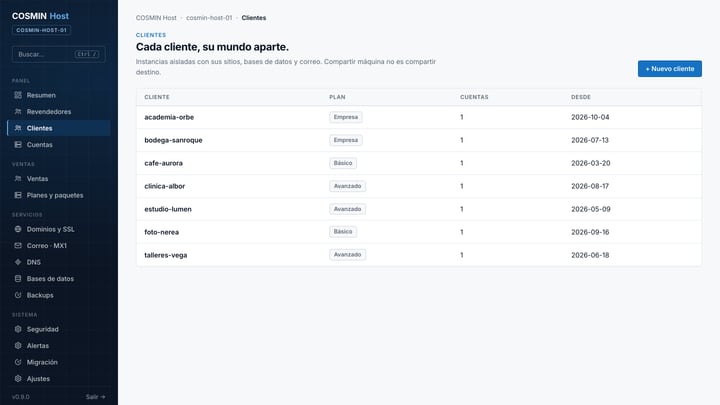Click date 2026-10-04
The height and width of the screenshot is (405, 720).
coord(590,117)
